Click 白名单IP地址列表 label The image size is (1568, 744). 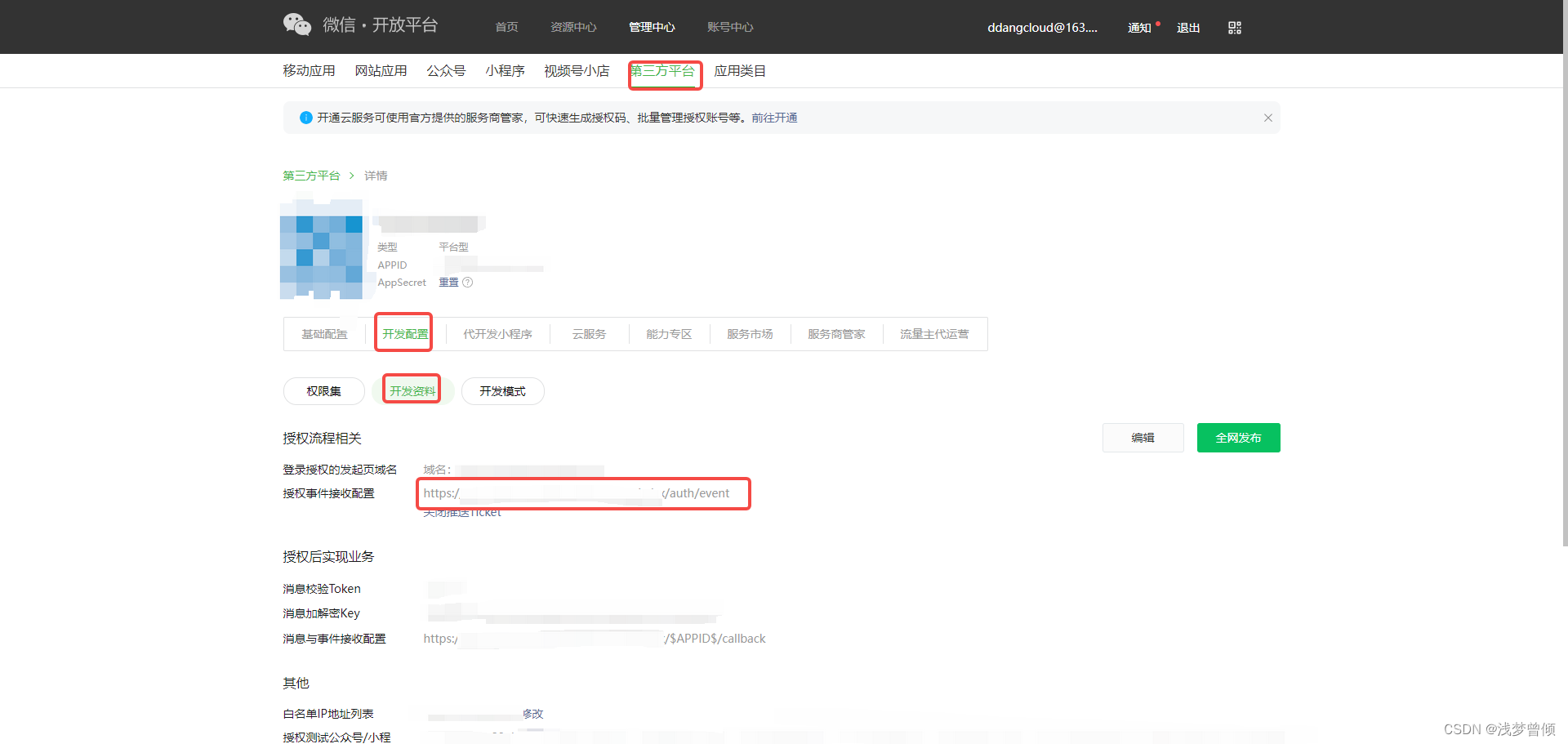328,714
